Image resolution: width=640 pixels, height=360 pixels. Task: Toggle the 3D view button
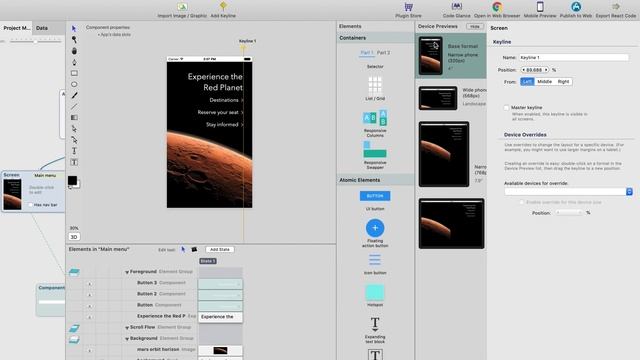pos(74,237)
